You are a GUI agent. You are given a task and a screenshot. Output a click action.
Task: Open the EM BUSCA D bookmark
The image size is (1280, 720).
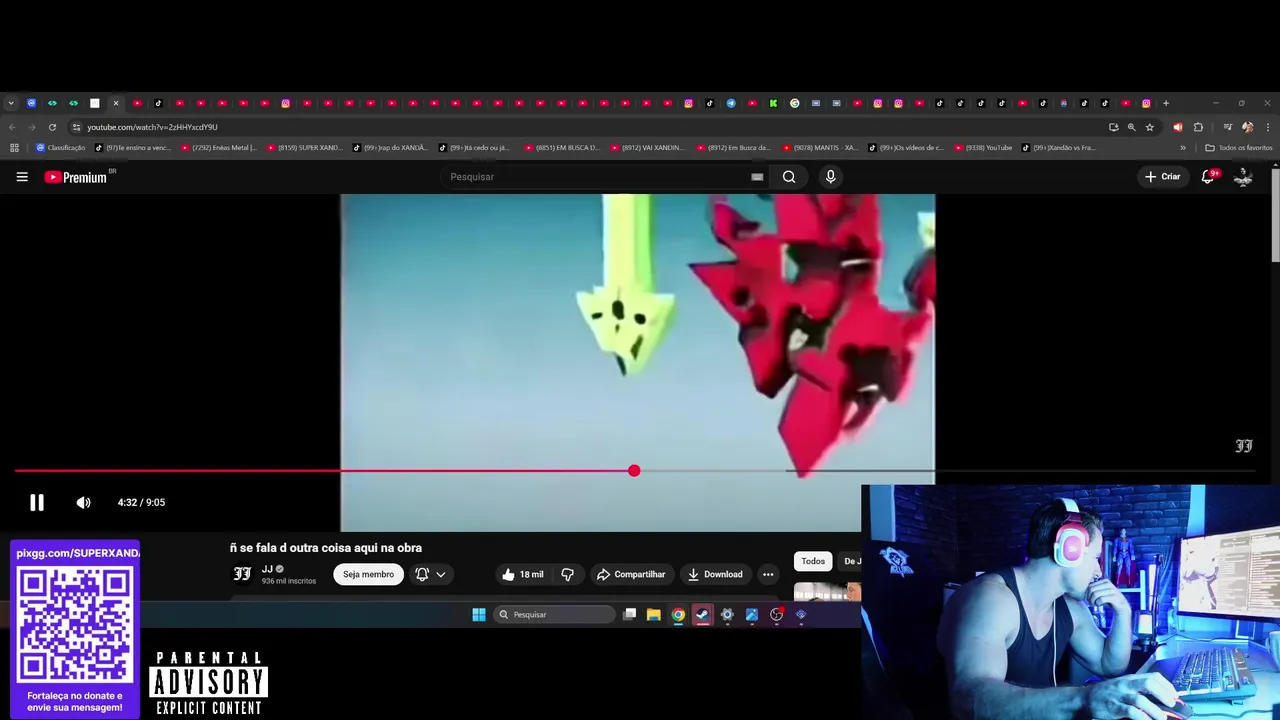[563, 148]
